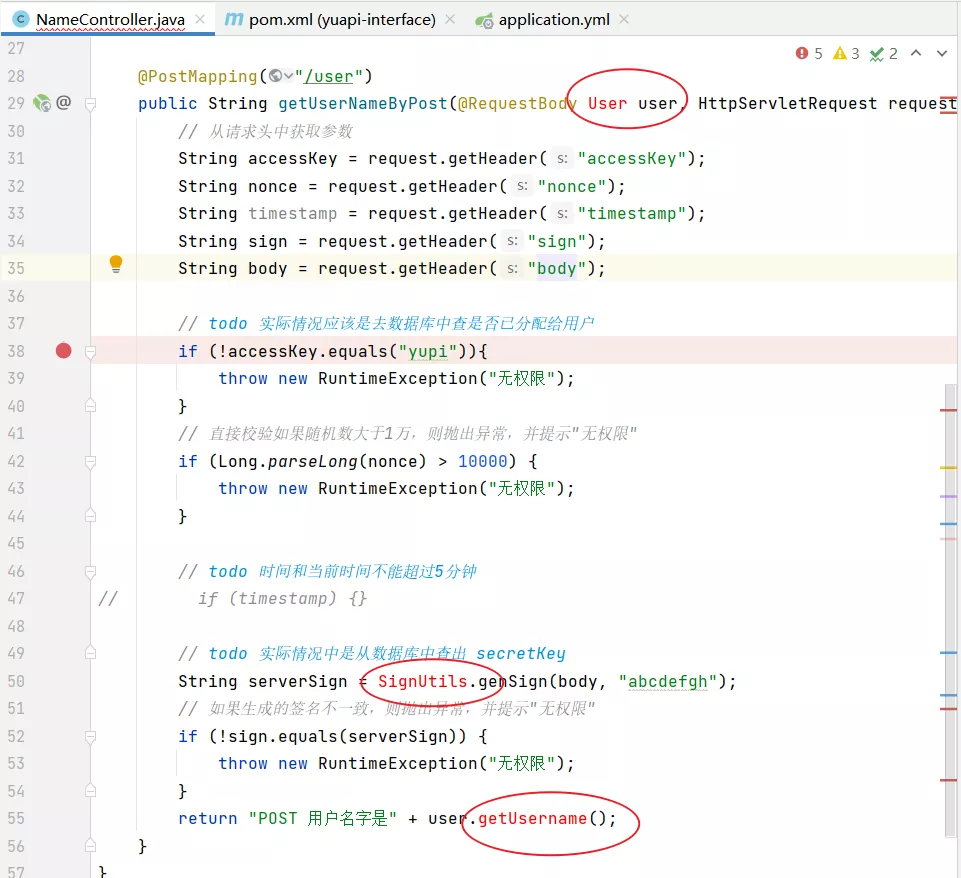Click the yellow warning stripe in the error gutter
This screenshot has height=878, width=961.
(948, 467)
